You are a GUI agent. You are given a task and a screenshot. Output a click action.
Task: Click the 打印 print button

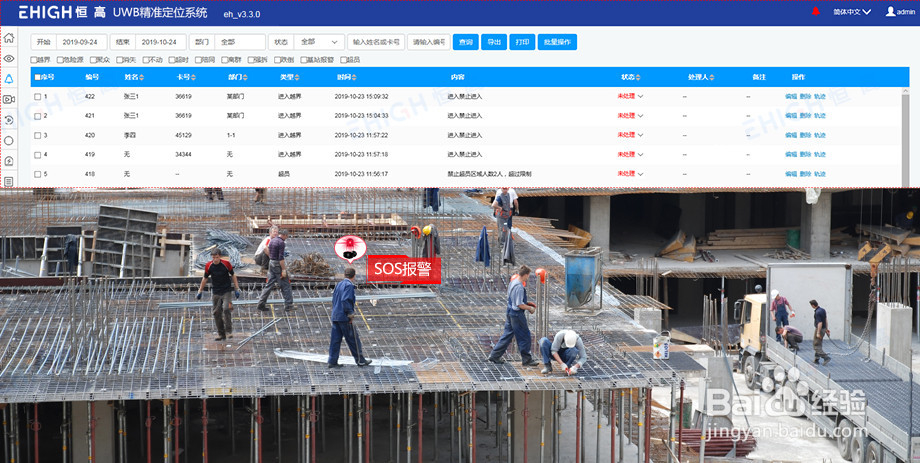point(522,42)
